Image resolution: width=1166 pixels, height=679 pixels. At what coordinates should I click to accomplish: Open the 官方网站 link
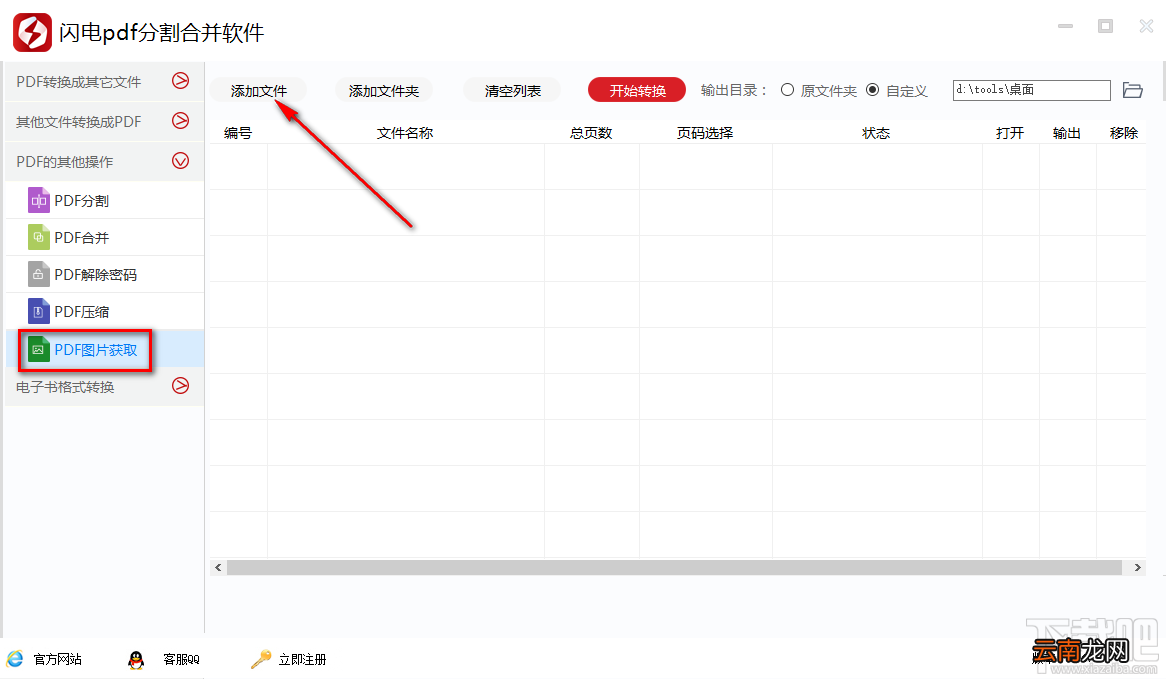[x=58, y=659]
